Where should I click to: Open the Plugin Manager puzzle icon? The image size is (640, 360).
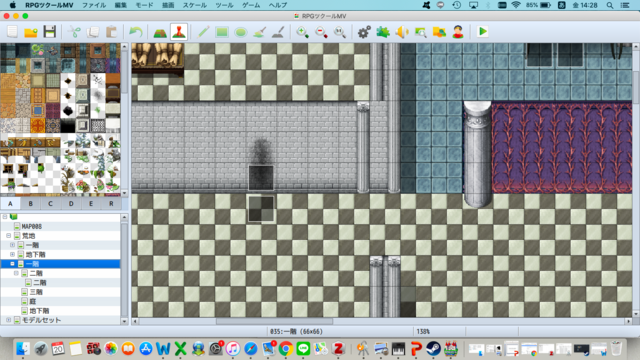tap(383, 32)
